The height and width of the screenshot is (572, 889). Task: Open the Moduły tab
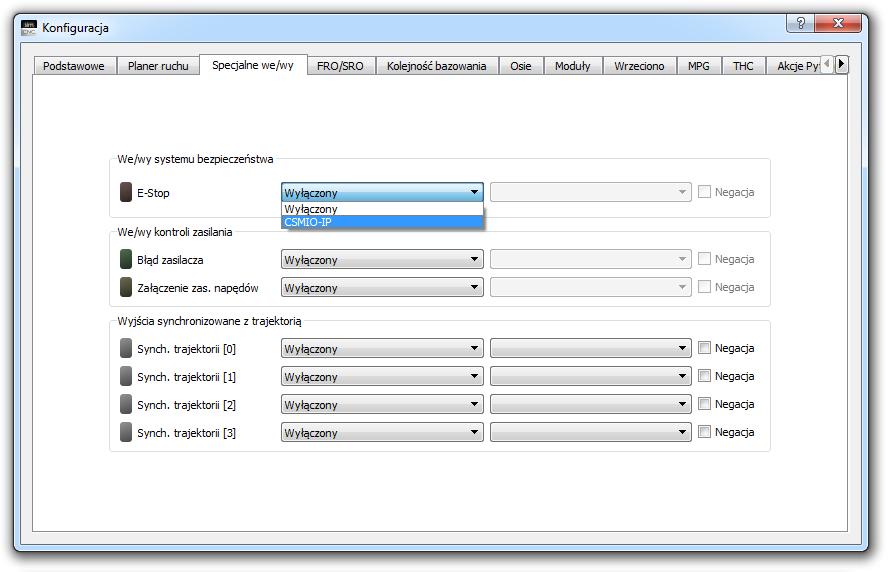coord(573,66)
